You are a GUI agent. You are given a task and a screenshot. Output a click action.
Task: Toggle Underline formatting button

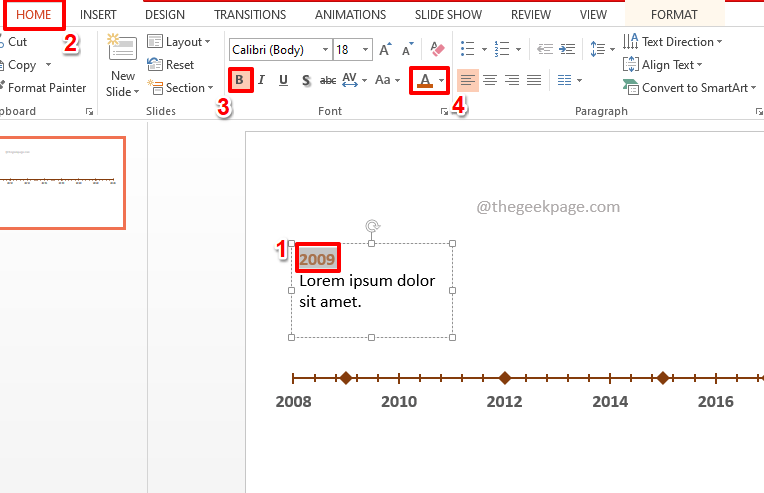click(x=283, y=80)
